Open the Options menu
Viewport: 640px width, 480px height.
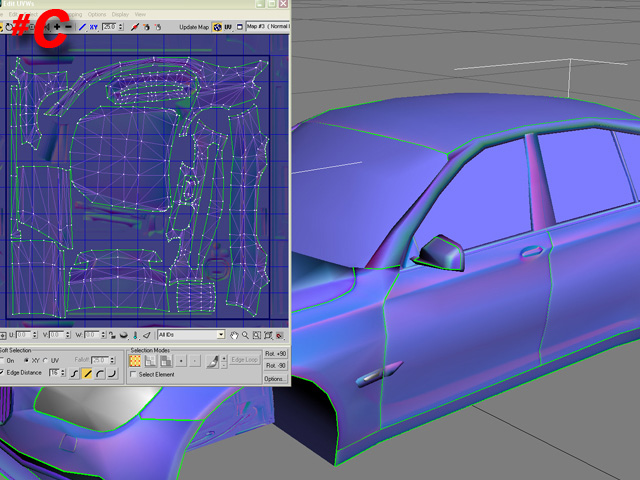(97, 14)
